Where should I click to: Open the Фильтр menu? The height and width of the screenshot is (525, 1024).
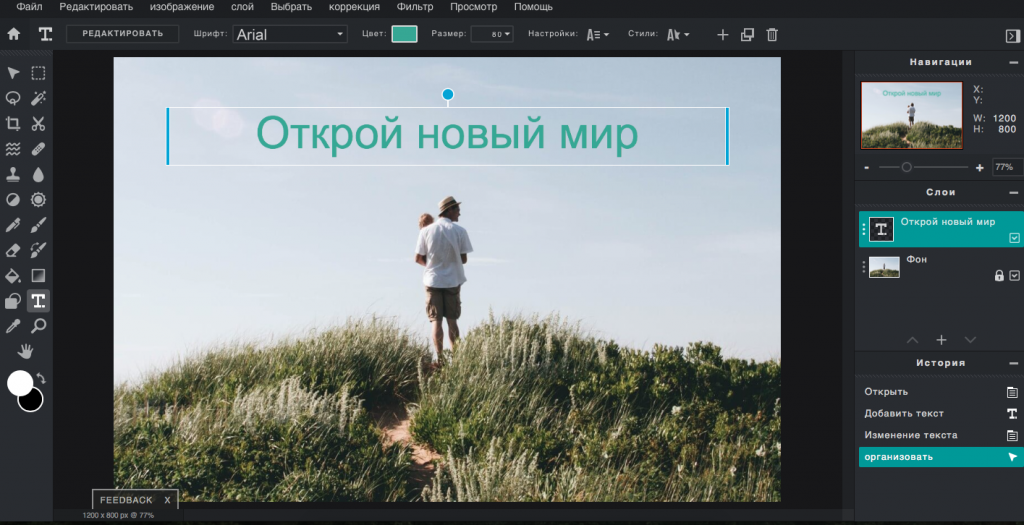click(415, 7)
